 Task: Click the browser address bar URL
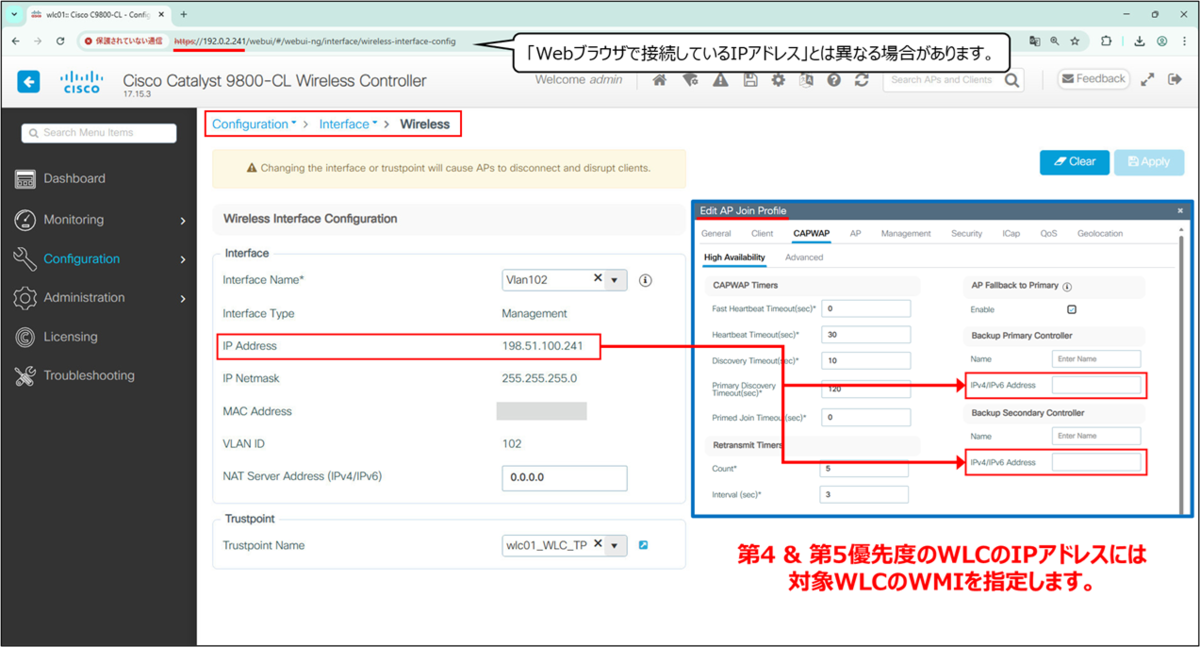[x=315, y=42]
